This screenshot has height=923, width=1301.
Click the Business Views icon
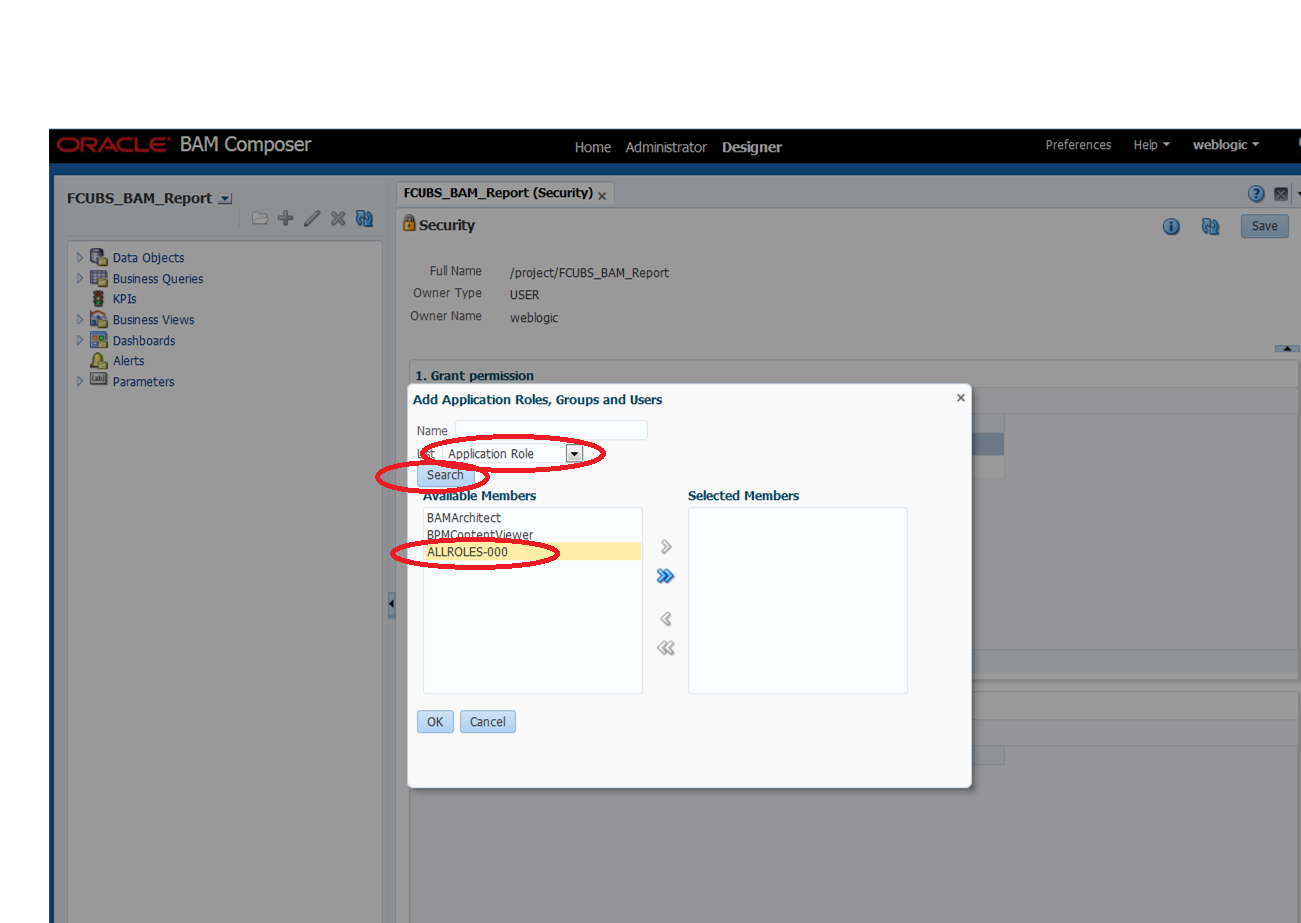click(98, 319)
